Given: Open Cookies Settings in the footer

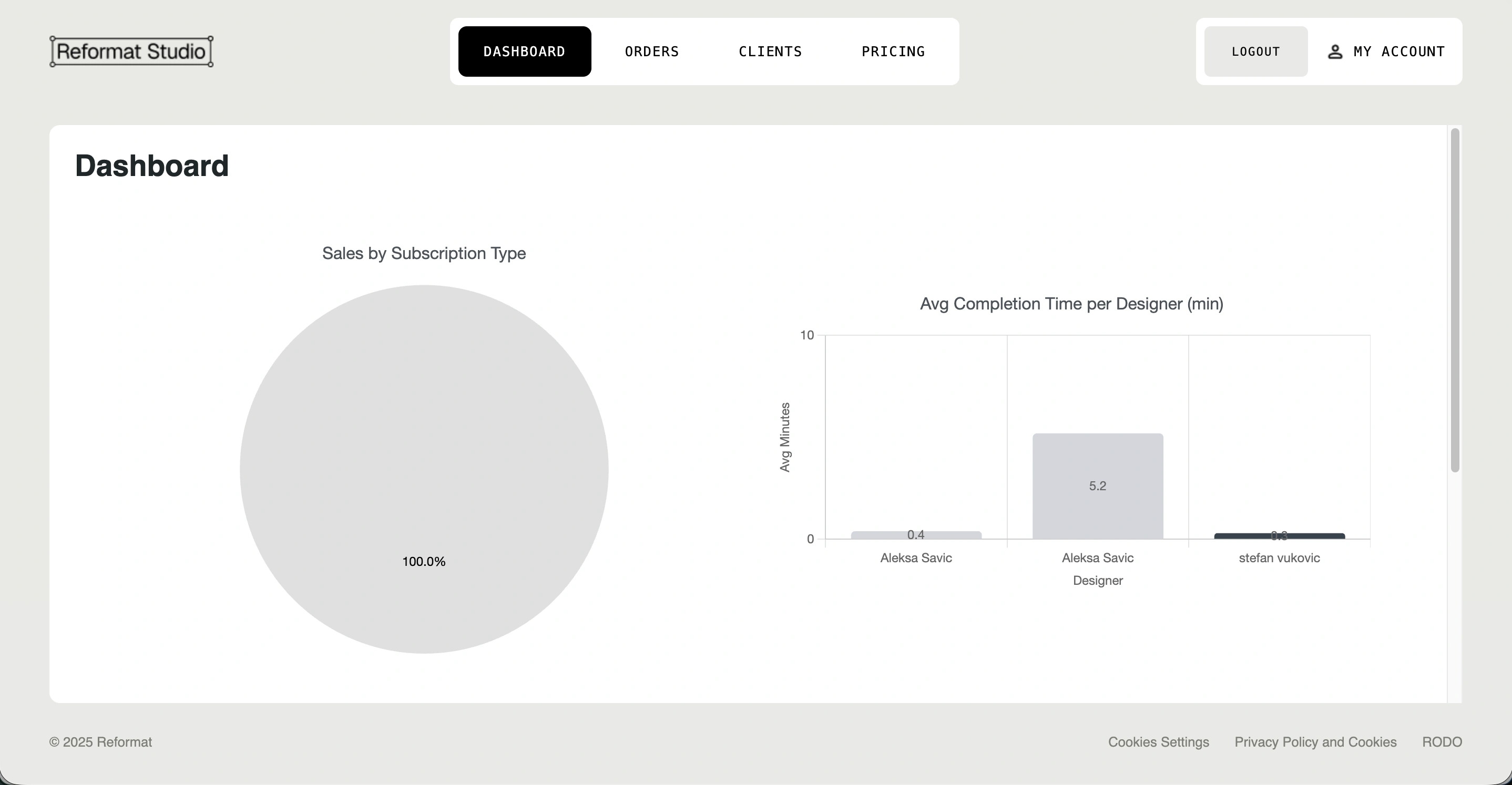Looking at the screenshot, I should [1158, 742].
